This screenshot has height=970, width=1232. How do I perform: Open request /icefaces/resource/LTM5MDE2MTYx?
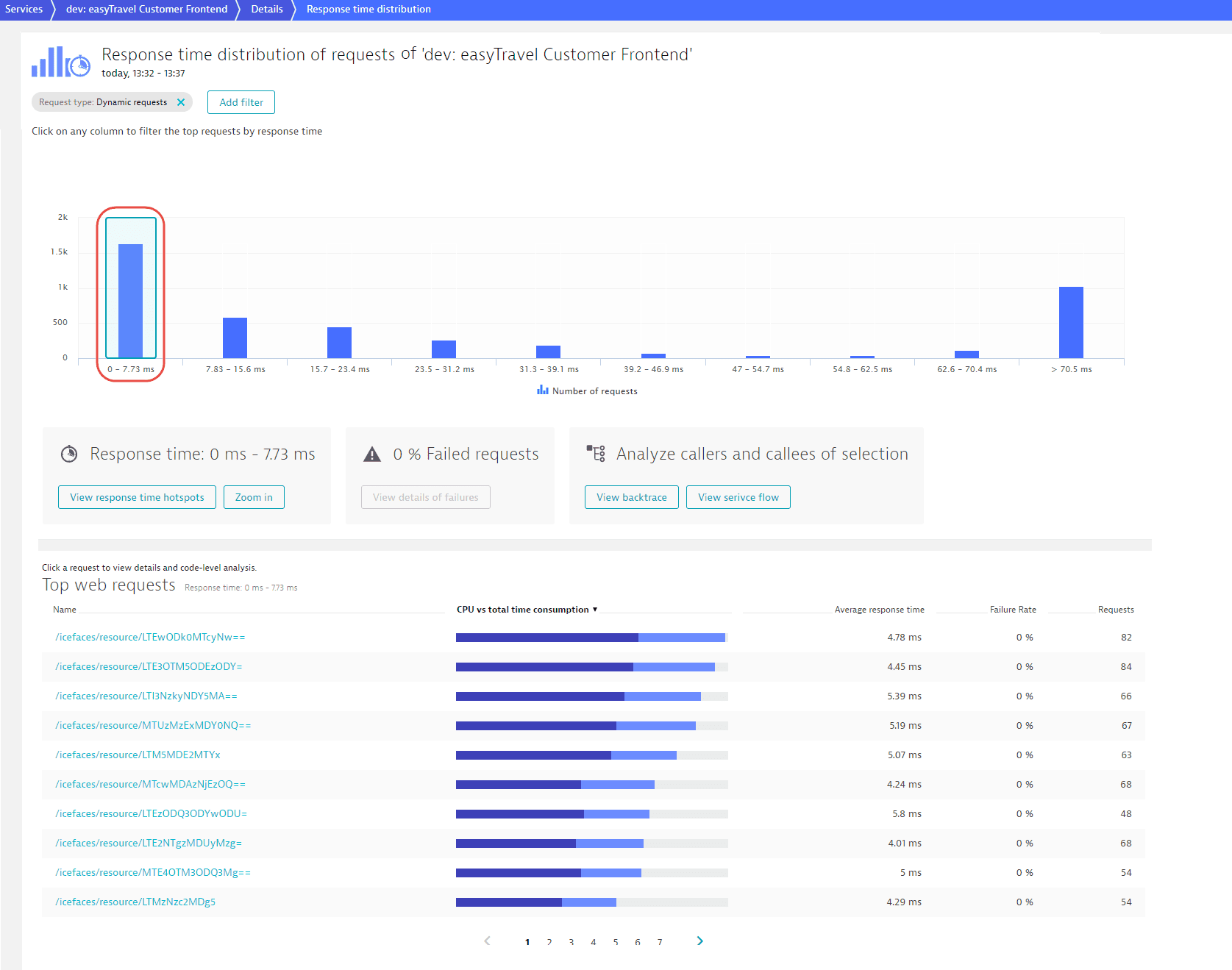[x=138, y=755]
